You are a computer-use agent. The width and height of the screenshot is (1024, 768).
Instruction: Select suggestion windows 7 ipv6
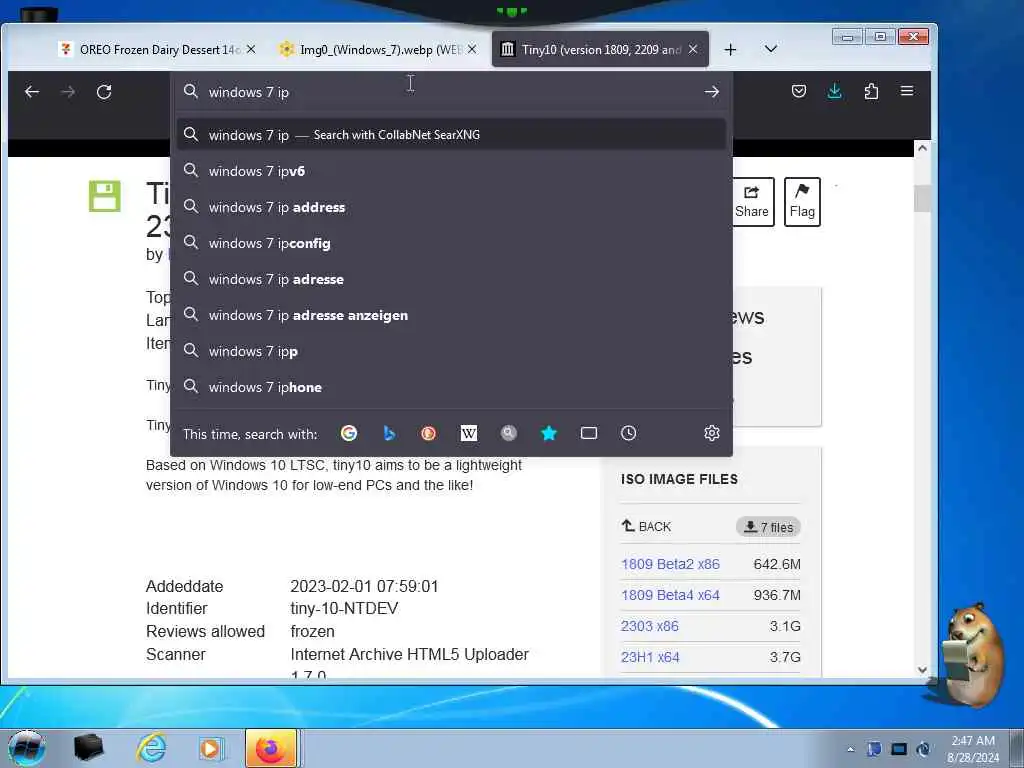451,171
